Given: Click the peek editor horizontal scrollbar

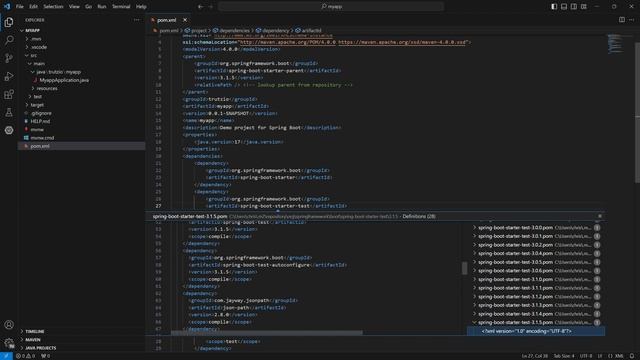Looking at the screenshot, I should pyautogui.click(x=267, y=333).
